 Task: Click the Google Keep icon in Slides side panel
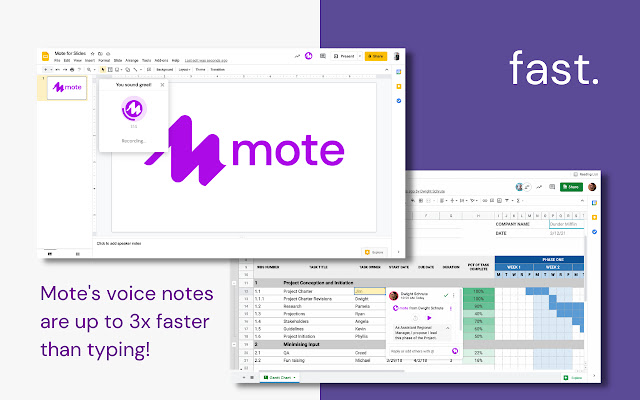[399, 87]
